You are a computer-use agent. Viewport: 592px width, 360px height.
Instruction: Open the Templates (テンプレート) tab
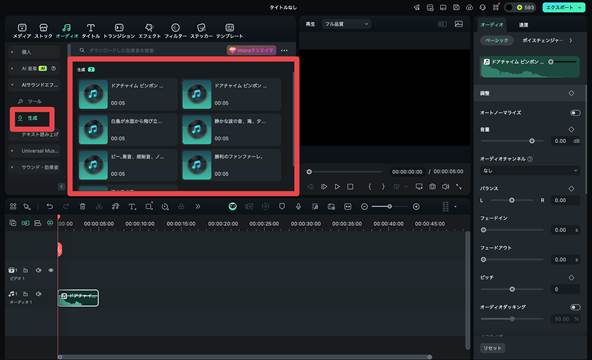click(230, 31)
